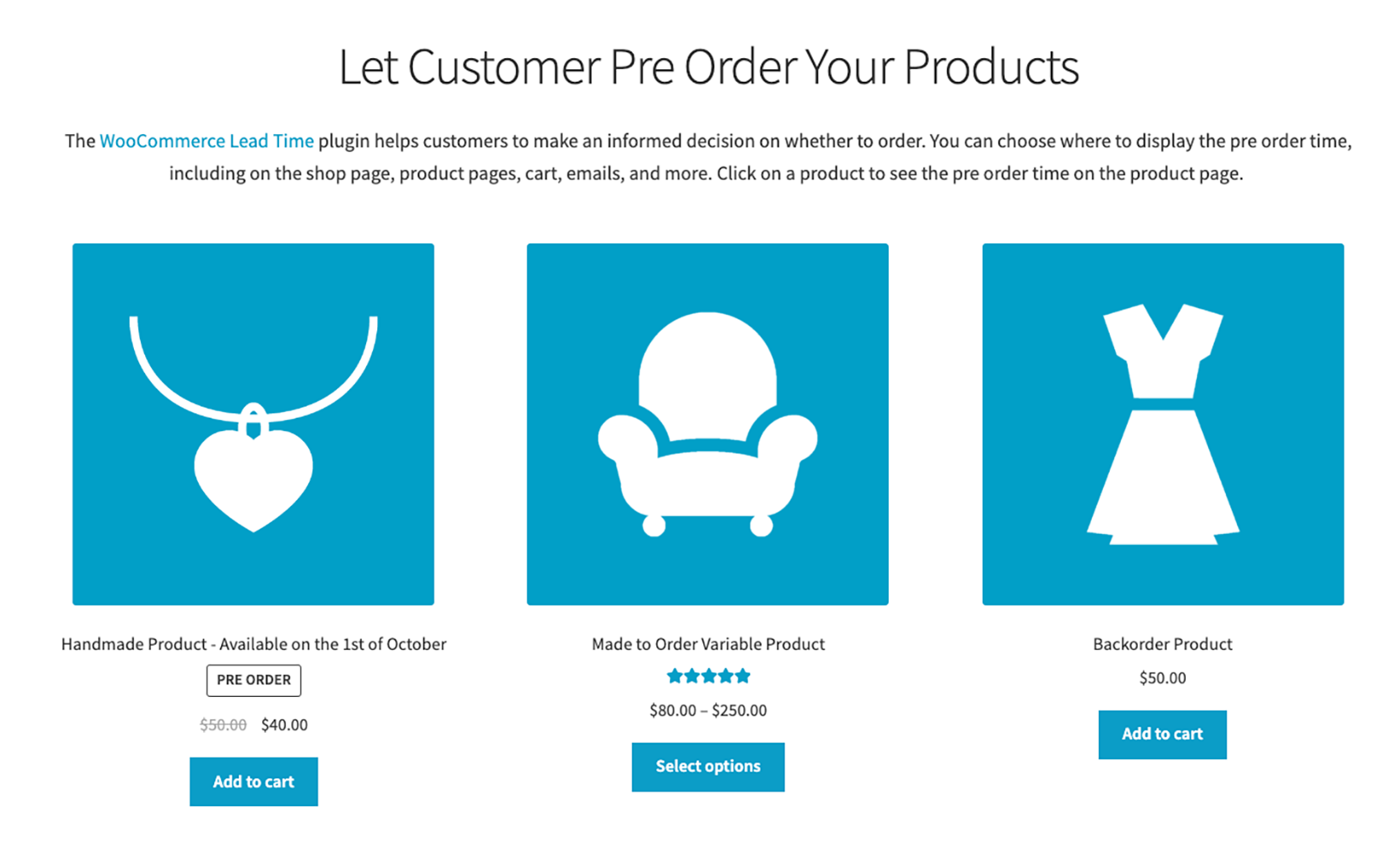Screen dimensions: 1400x860
Task: Open the Backorder Product title link
Action: [1162, 644]
